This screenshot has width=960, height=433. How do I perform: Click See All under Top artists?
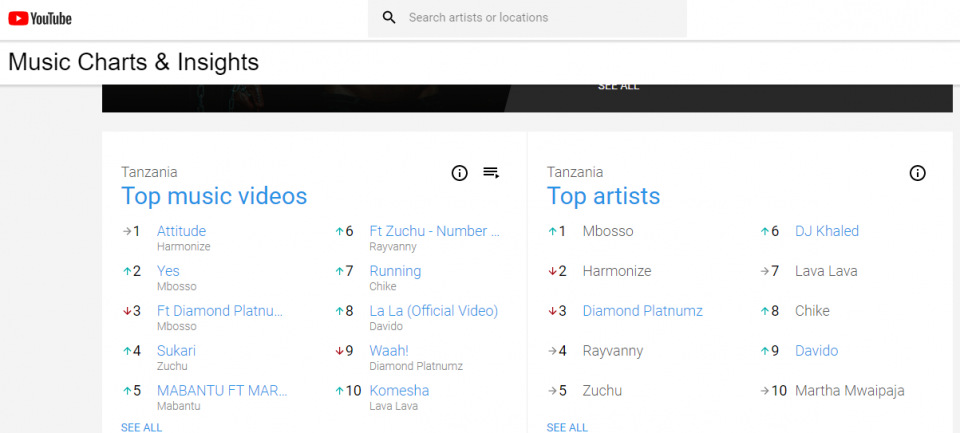click(x=567, y=427)
